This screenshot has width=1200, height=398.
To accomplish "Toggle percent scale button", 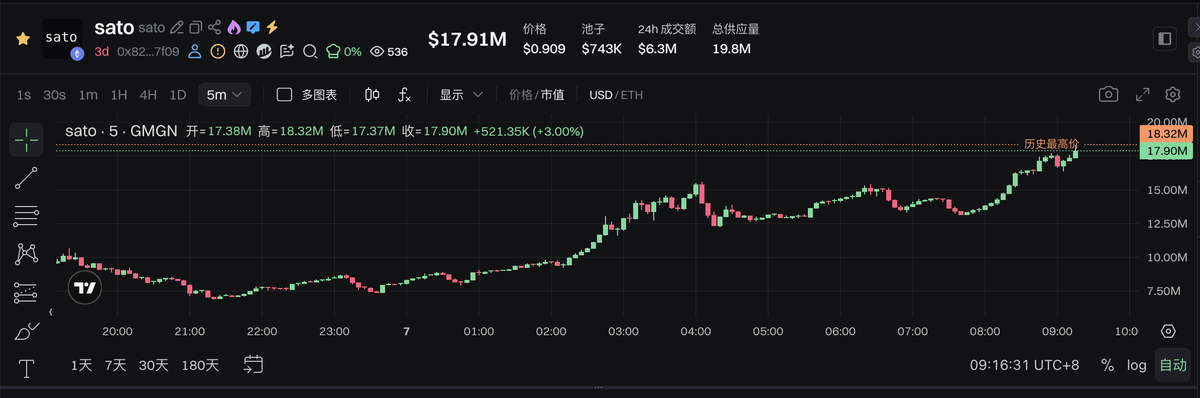I will coord(1107,365).
